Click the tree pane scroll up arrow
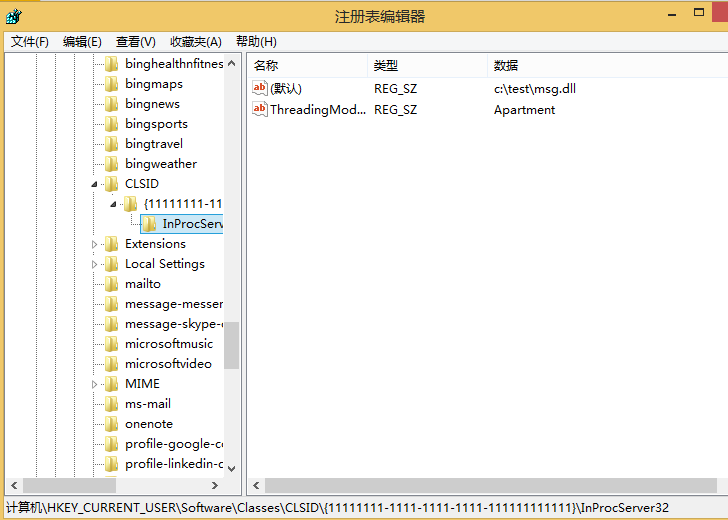Image resolution: width=728 pixels, height=520 pixels. pos(232,63)
